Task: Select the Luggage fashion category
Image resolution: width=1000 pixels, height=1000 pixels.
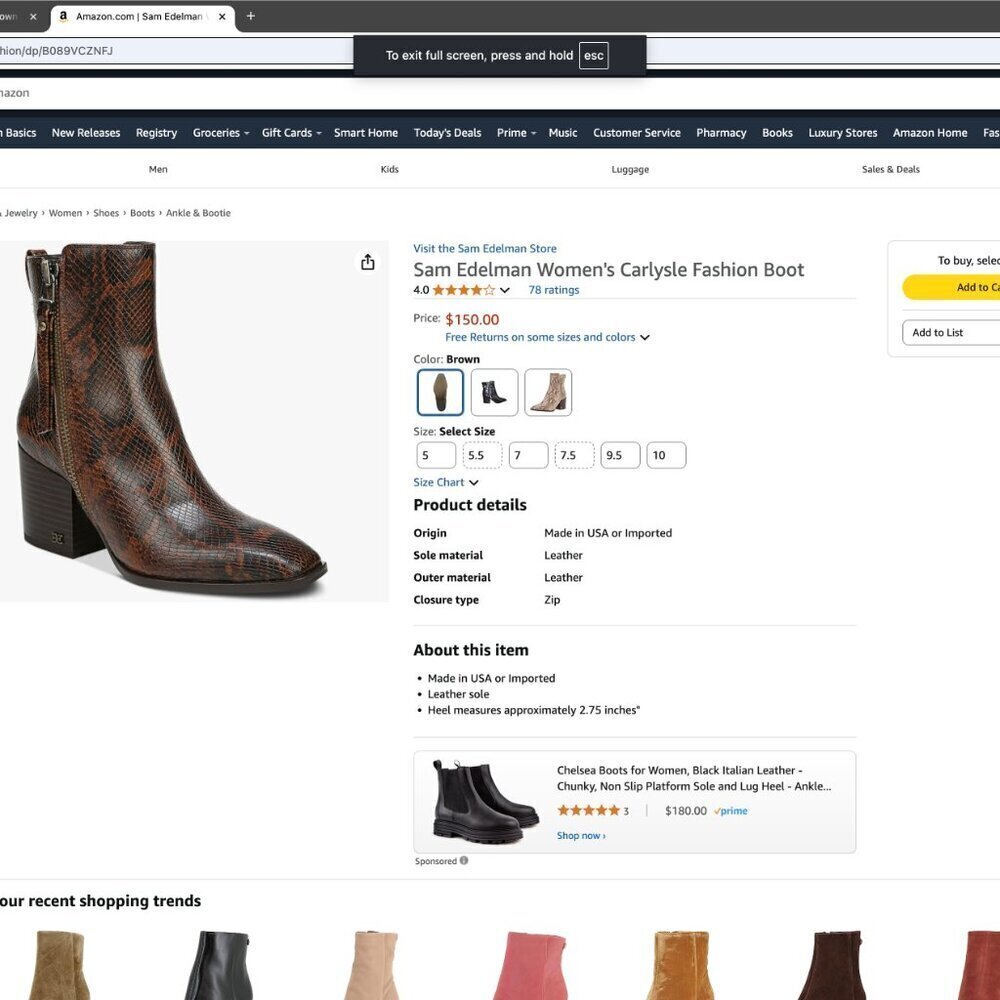Action: [x=630, y=170]
